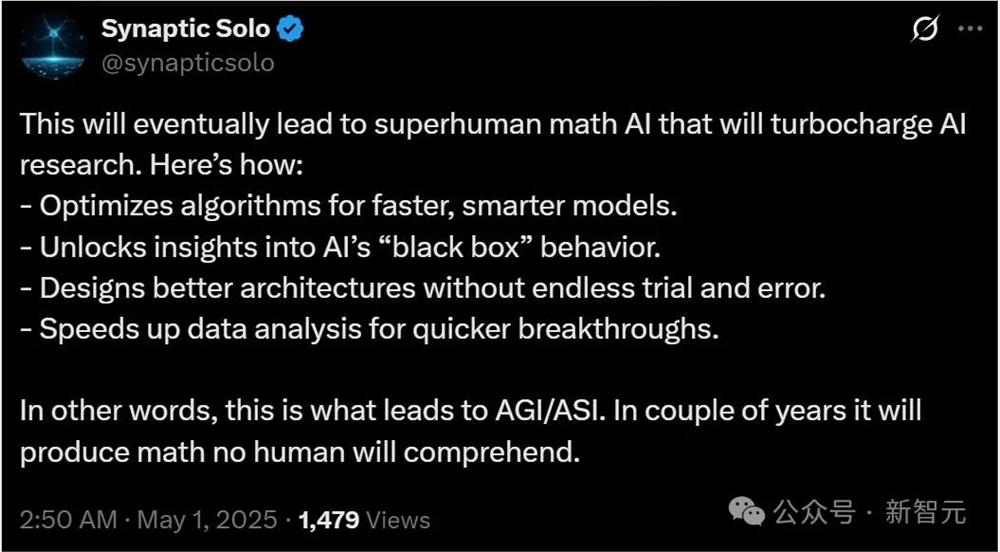Open the 2:50 AM timestamp
Image resolution: width=1000 pixels, height=552 pixels.
click(69, 519)
